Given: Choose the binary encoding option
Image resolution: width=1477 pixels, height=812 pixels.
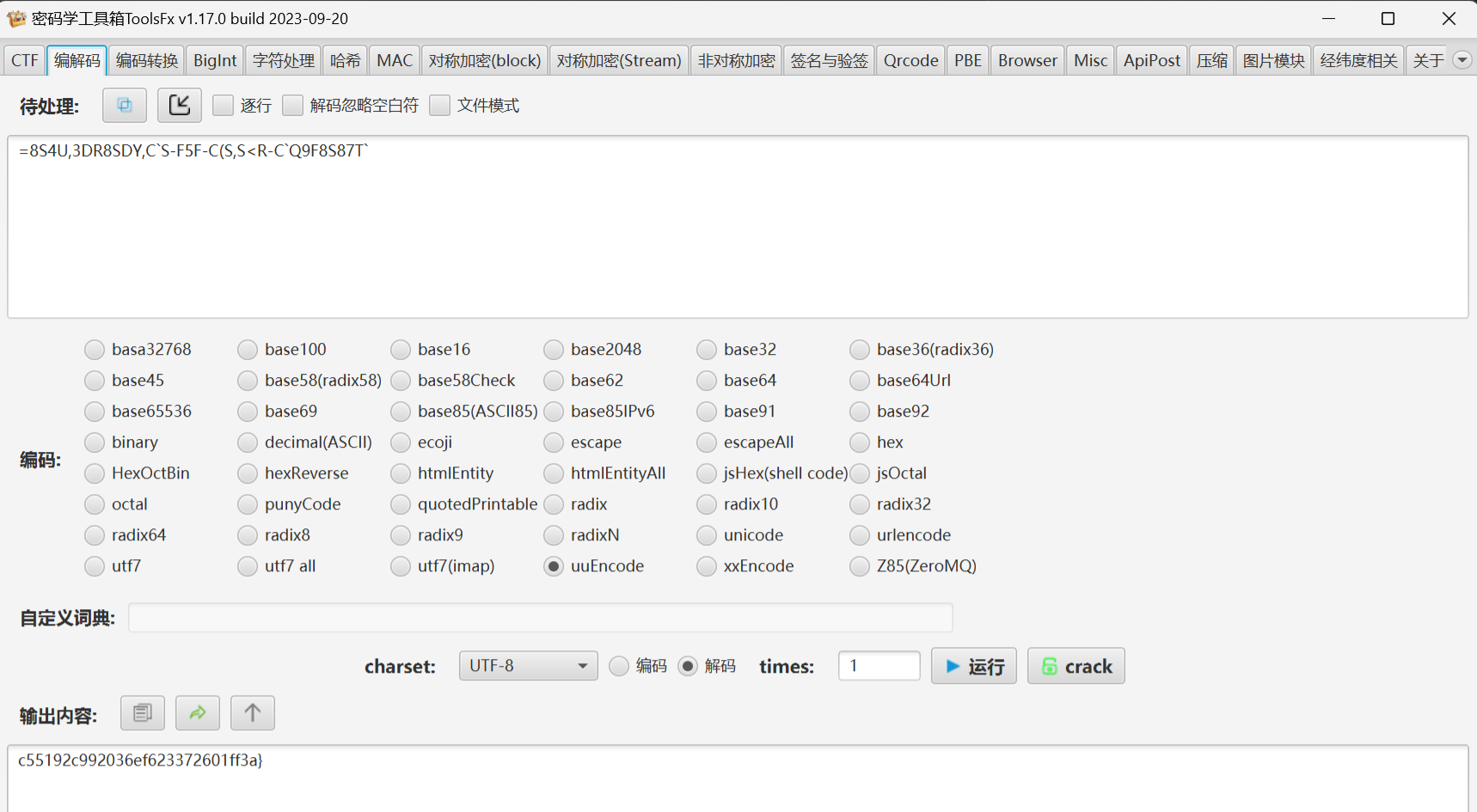Looking at the screenshot, I should pyautogui.click(x=95, y=443).
